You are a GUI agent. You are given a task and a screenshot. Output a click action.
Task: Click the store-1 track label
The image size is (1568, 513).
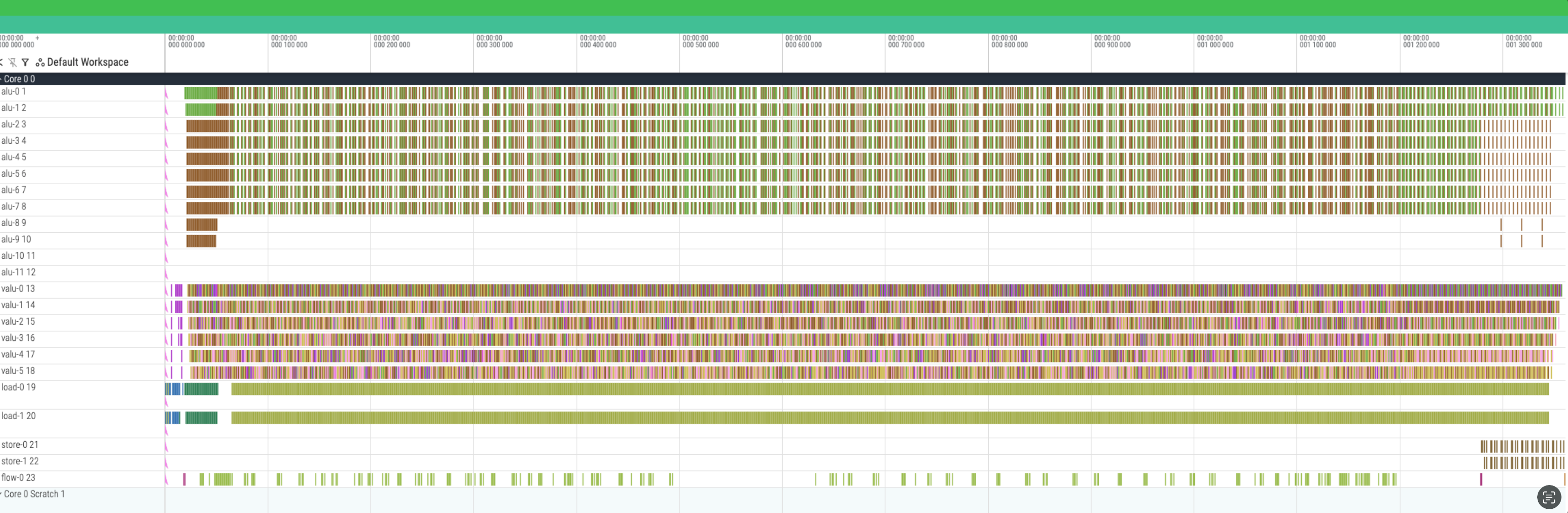(x=20, y=461)
